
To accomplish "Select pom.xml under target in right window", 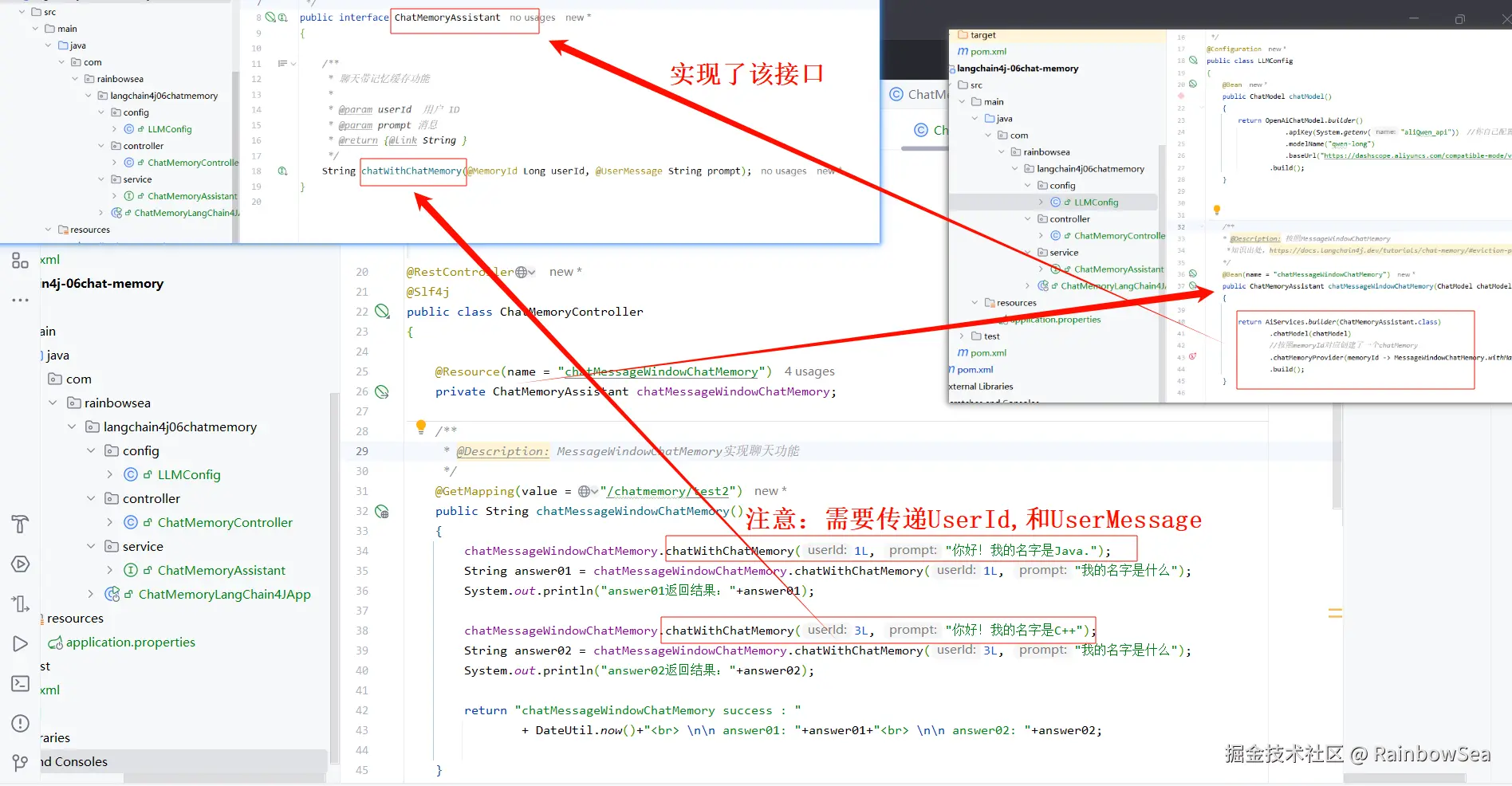I will tap(988, 52).
